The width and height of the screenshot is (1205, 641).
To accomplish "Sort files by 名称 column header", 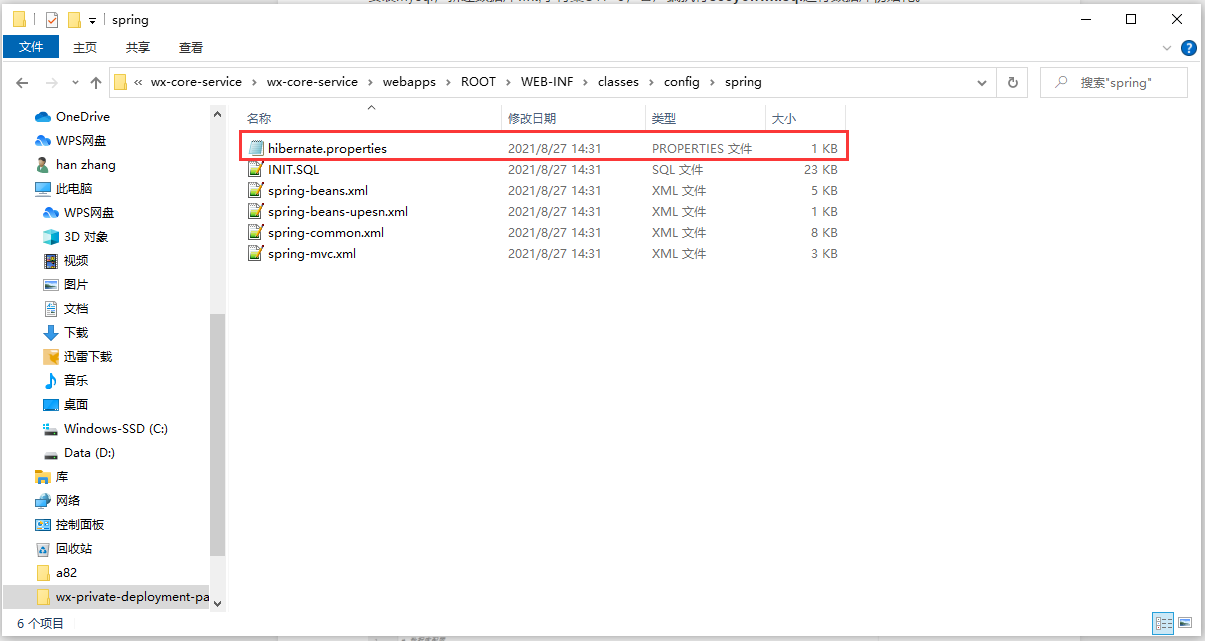I will (x=259, y=119).
